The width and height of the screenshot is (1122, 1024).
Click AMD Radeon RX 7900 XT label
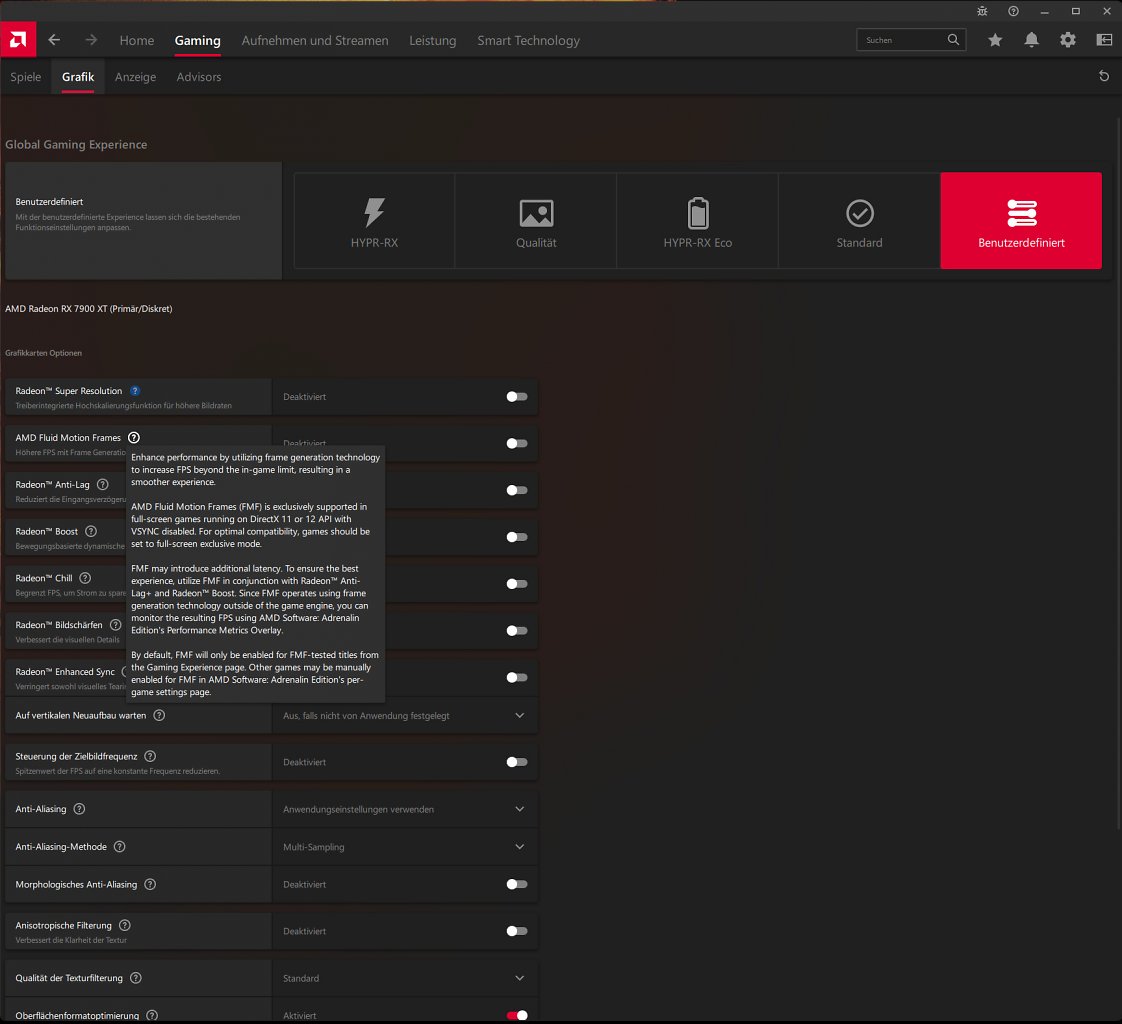[x=89, y=308]
